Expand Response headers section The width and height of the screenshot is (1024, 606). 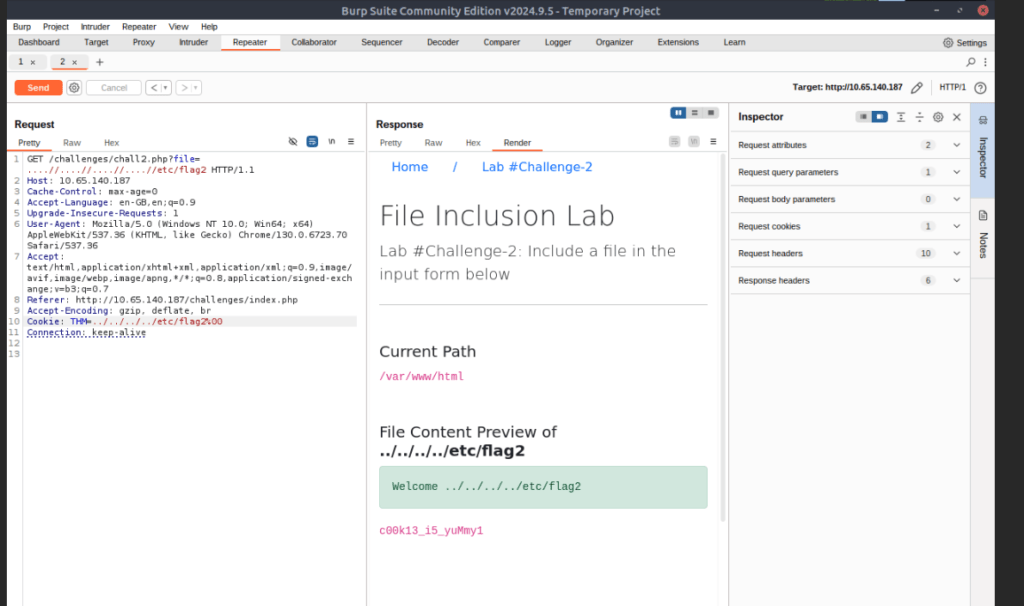849,280
